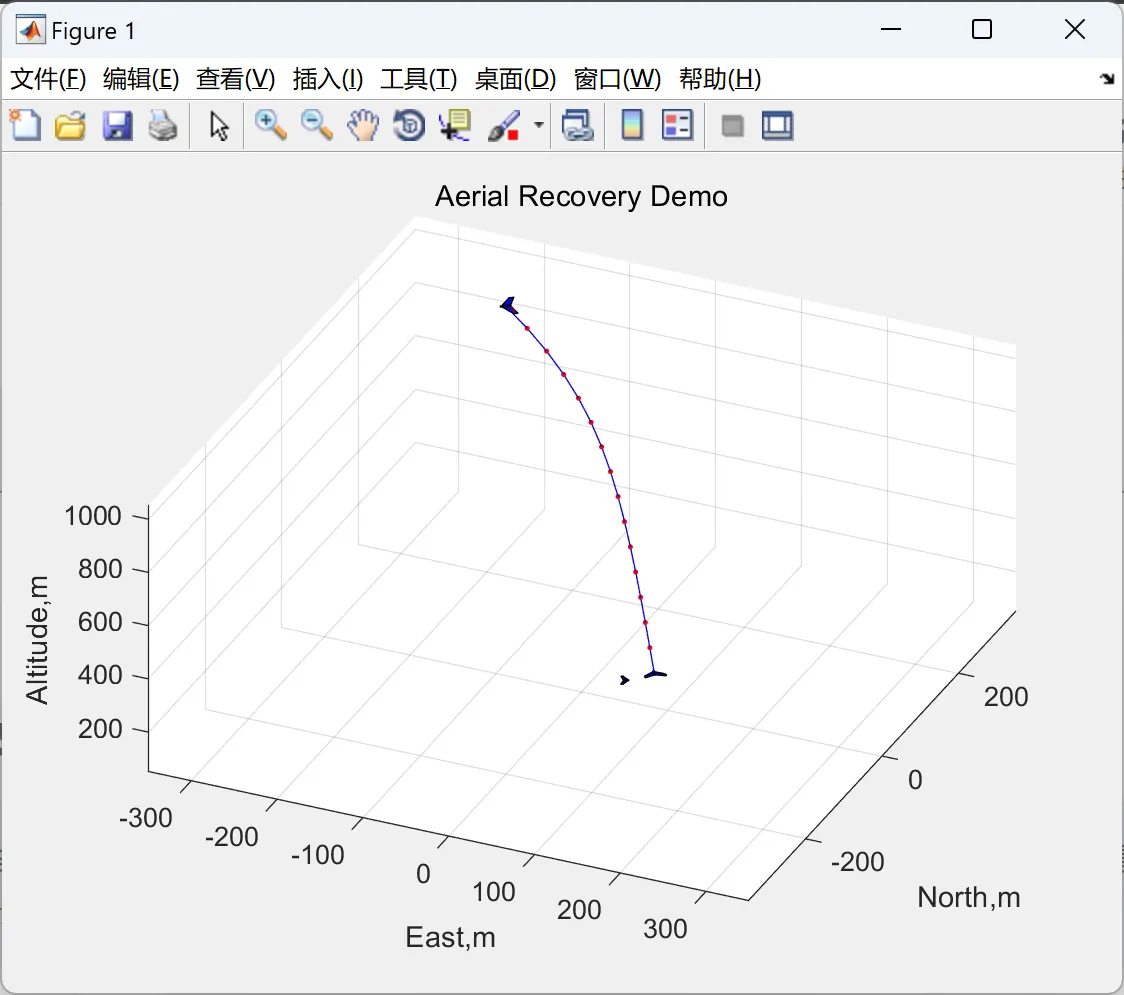1124x995 pixels.
Task: Click the Hide Plot Tools icon
Action: [732, 127]
